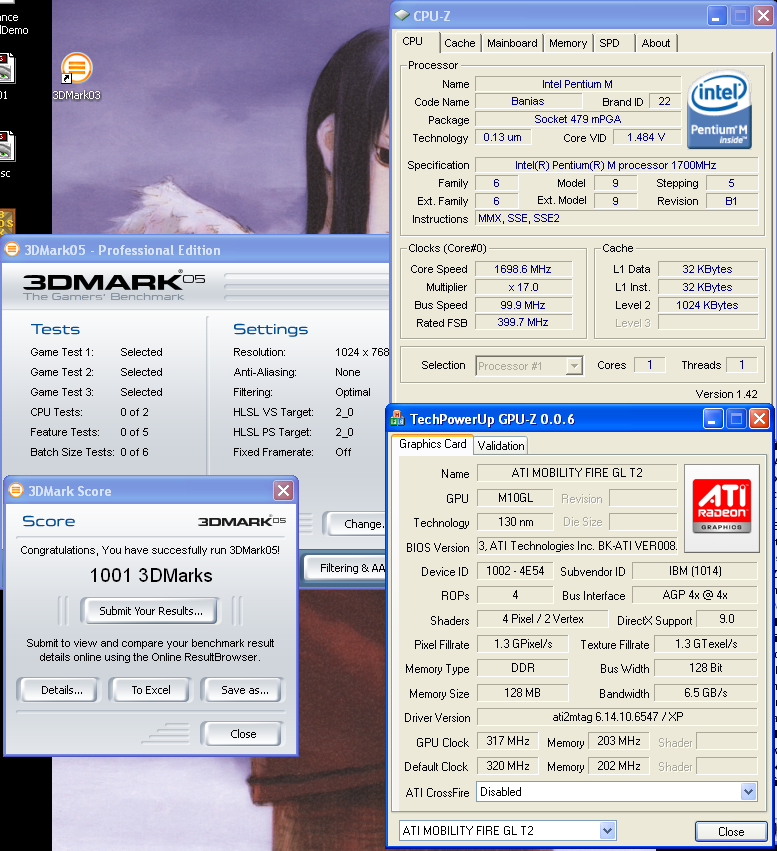Image resolution: width=777 pixels, height=851 pixels.
Task: Click the Multiplier value x 17.0
Action: (523, 287)
